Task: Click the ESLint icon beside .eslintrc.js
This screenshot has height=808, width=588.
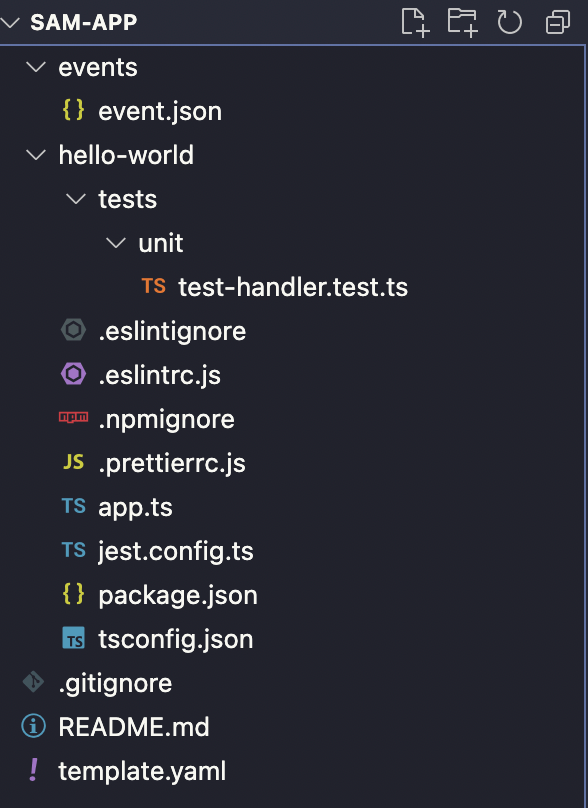Action: tap(73, 374)
